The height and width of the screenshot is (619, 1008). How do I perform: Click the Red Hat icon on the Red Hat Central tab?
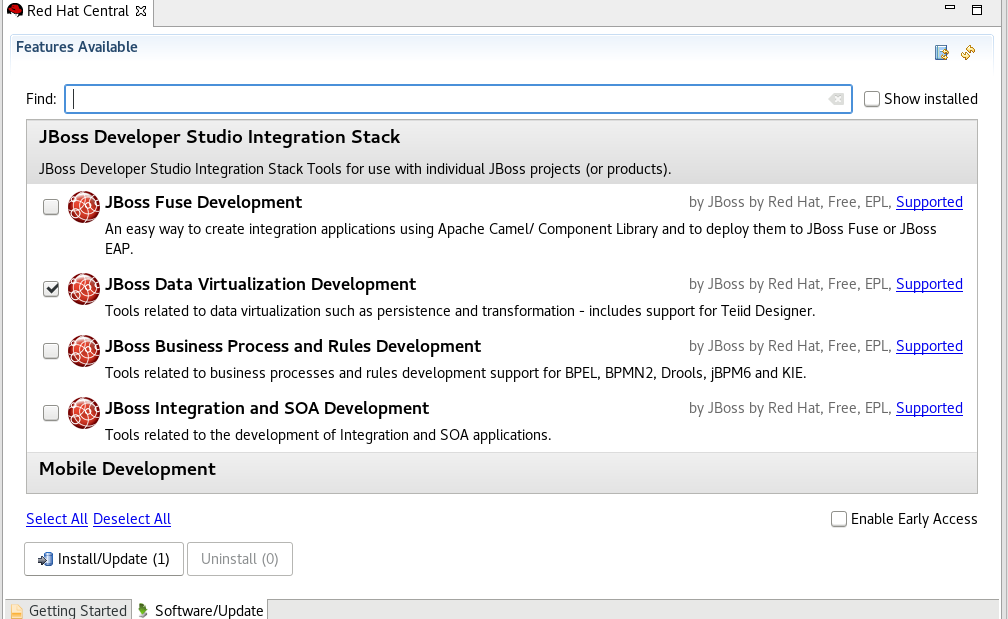coord(14,11)
